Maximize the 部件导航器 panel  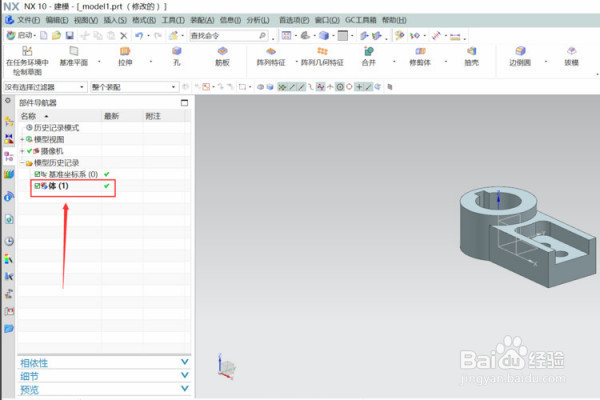tap(184, 103)
